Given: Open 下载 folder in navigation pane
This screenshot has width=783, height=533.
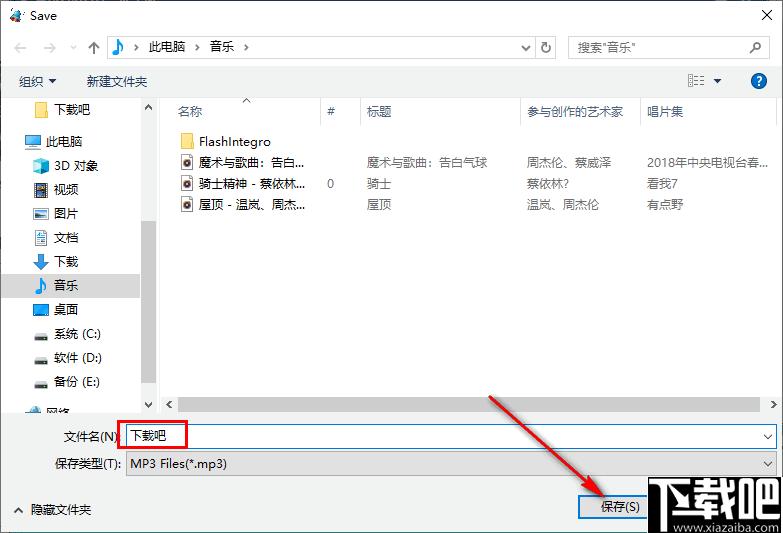Looking at the screenshot, I should pos(66,261).
